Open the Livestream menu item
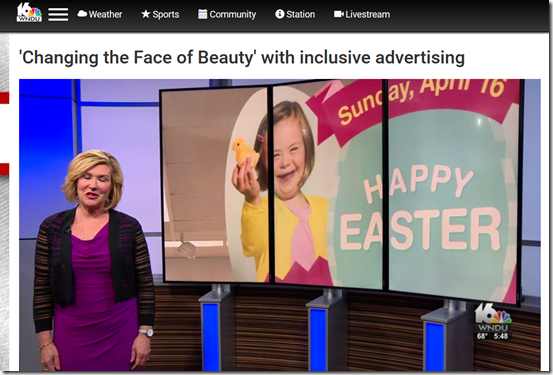553x375 pixels. pyautogui.click(x=362, y=14)
